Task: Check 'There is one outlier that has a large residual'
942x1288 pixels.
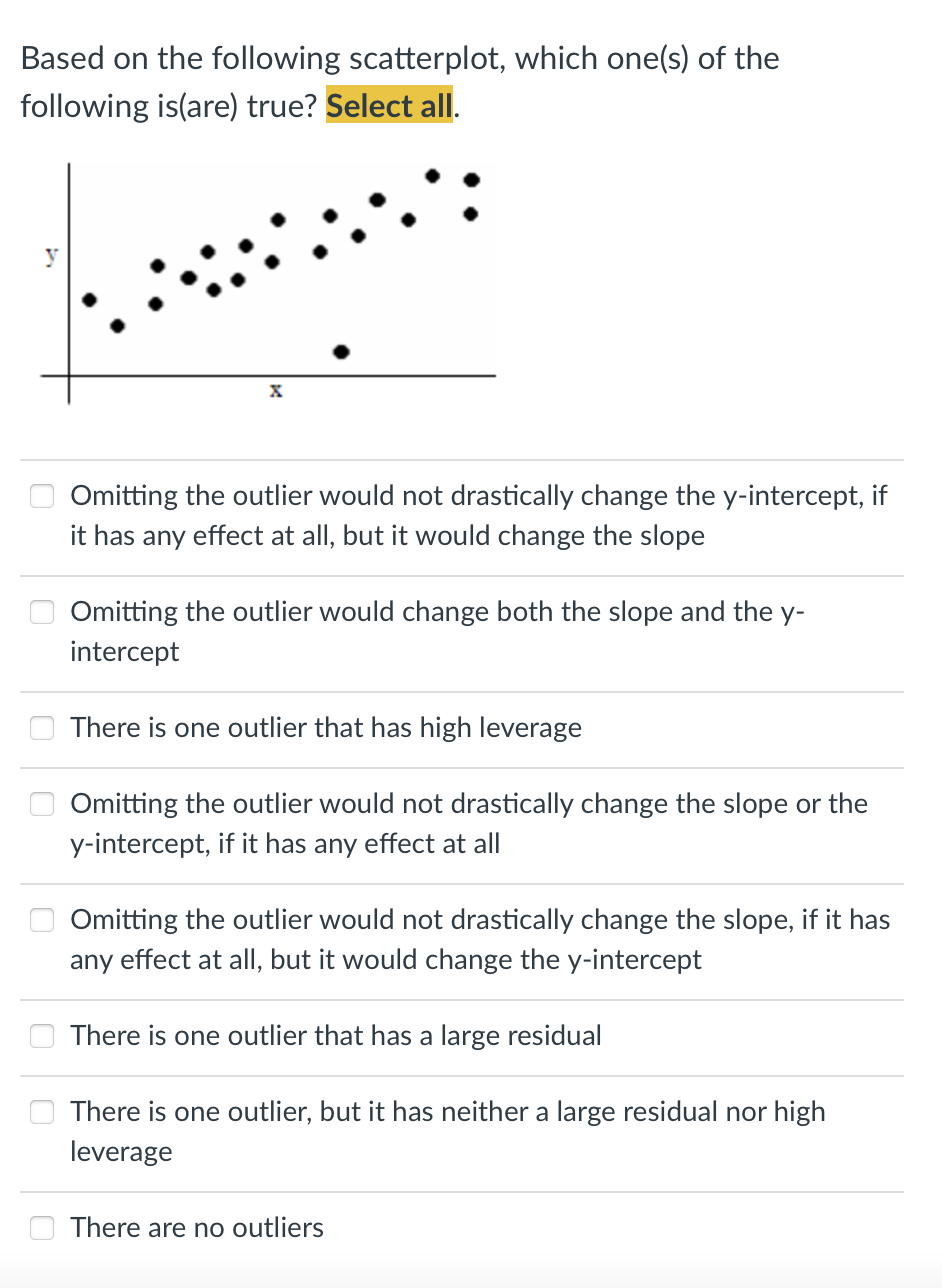Action: tap(42, 1036)
